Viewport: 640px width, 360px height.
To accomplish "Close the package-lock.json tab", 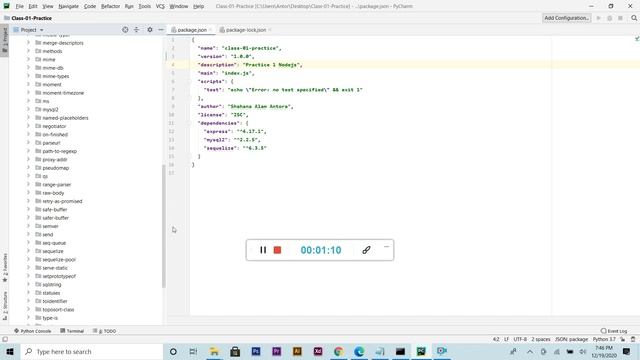I will coord(270,30).
